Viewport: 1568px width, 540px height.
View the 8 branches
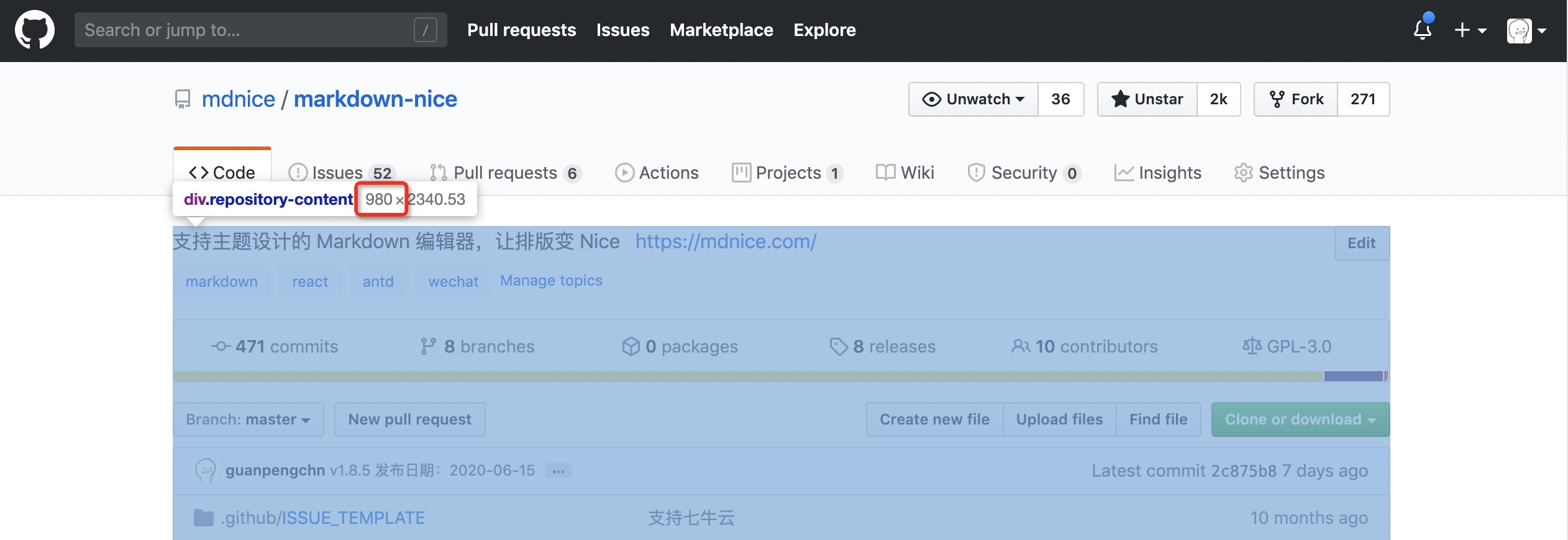coord(477,346)
